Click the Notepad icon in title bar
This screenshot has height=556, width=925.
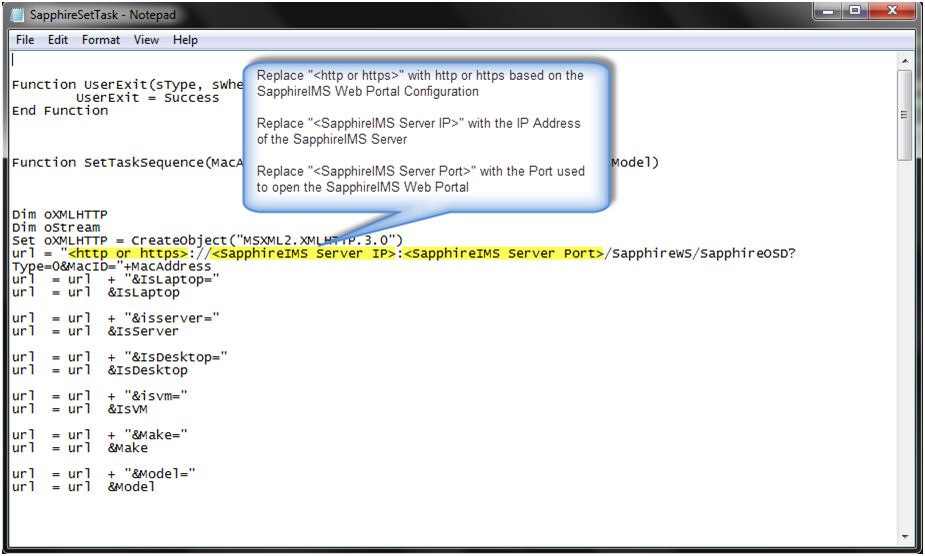click(x=19, y=16)
